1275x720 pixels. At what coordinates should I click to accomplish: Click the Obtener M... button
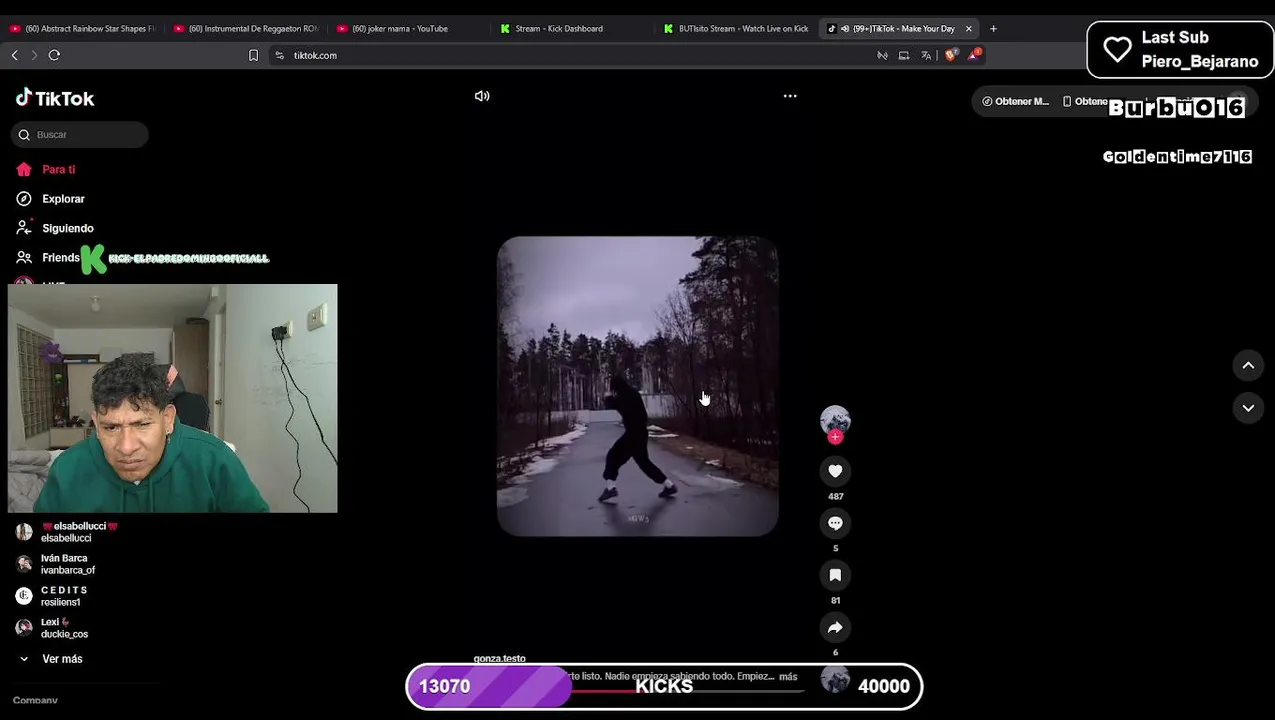[x=1016, y=101]
